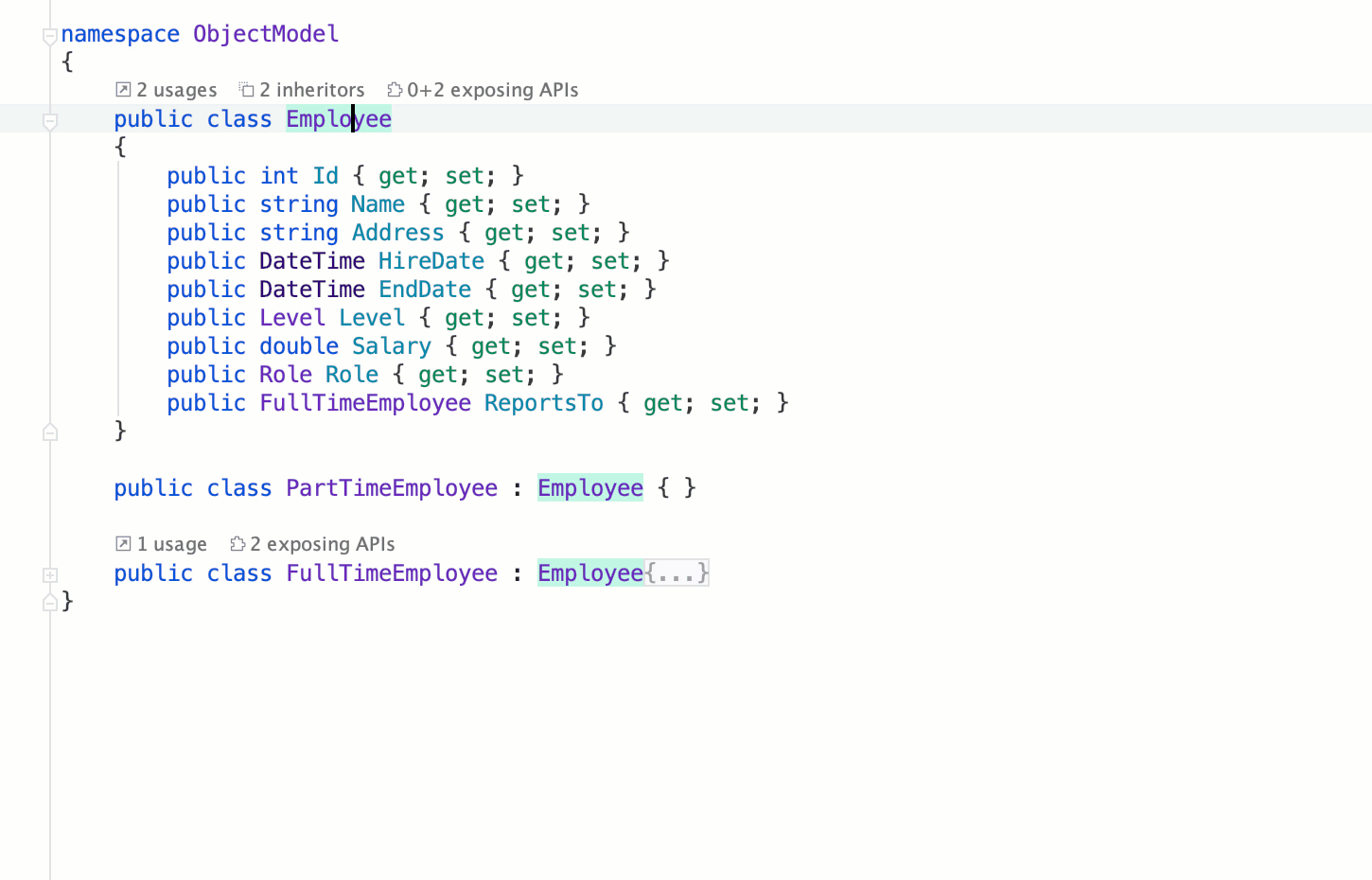The width and height of the screenshot is (1372, 880).
Task: Click the exposing APIs icon above Employee class
Action: 395,89
